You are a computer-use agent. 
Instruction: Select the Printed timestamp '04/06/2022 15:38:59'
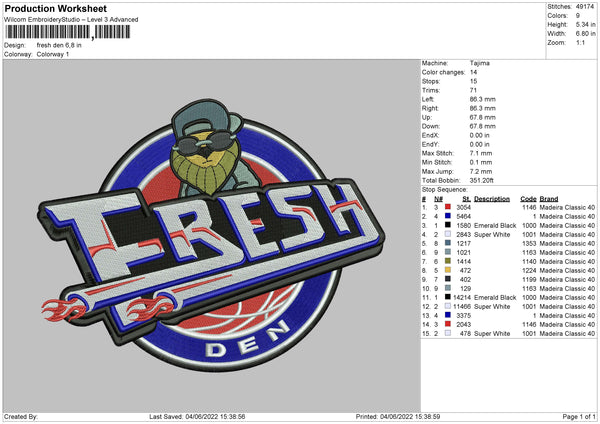410,416
